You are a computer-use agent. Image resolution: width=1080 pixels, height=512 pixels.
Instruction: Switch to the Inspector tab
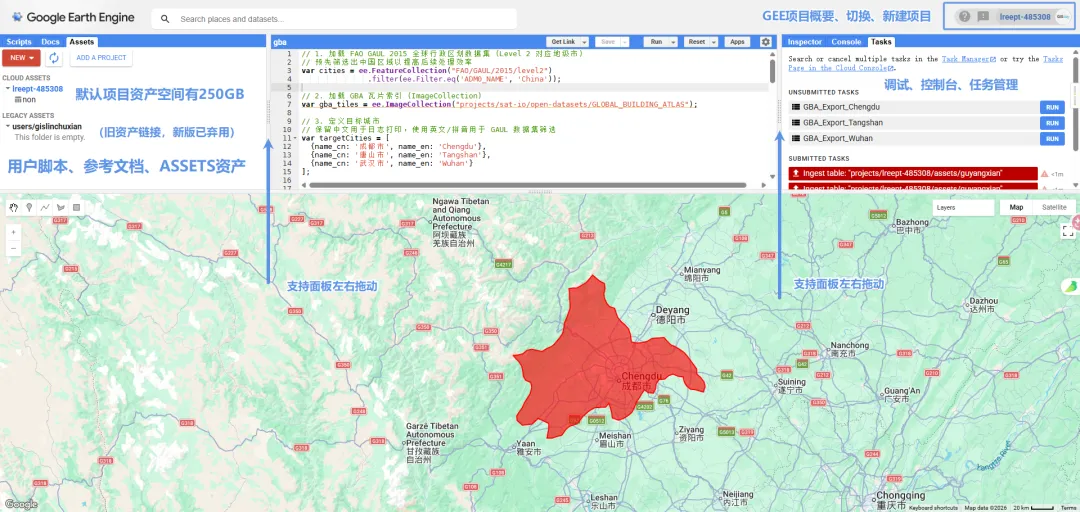[x=804, y=42]
